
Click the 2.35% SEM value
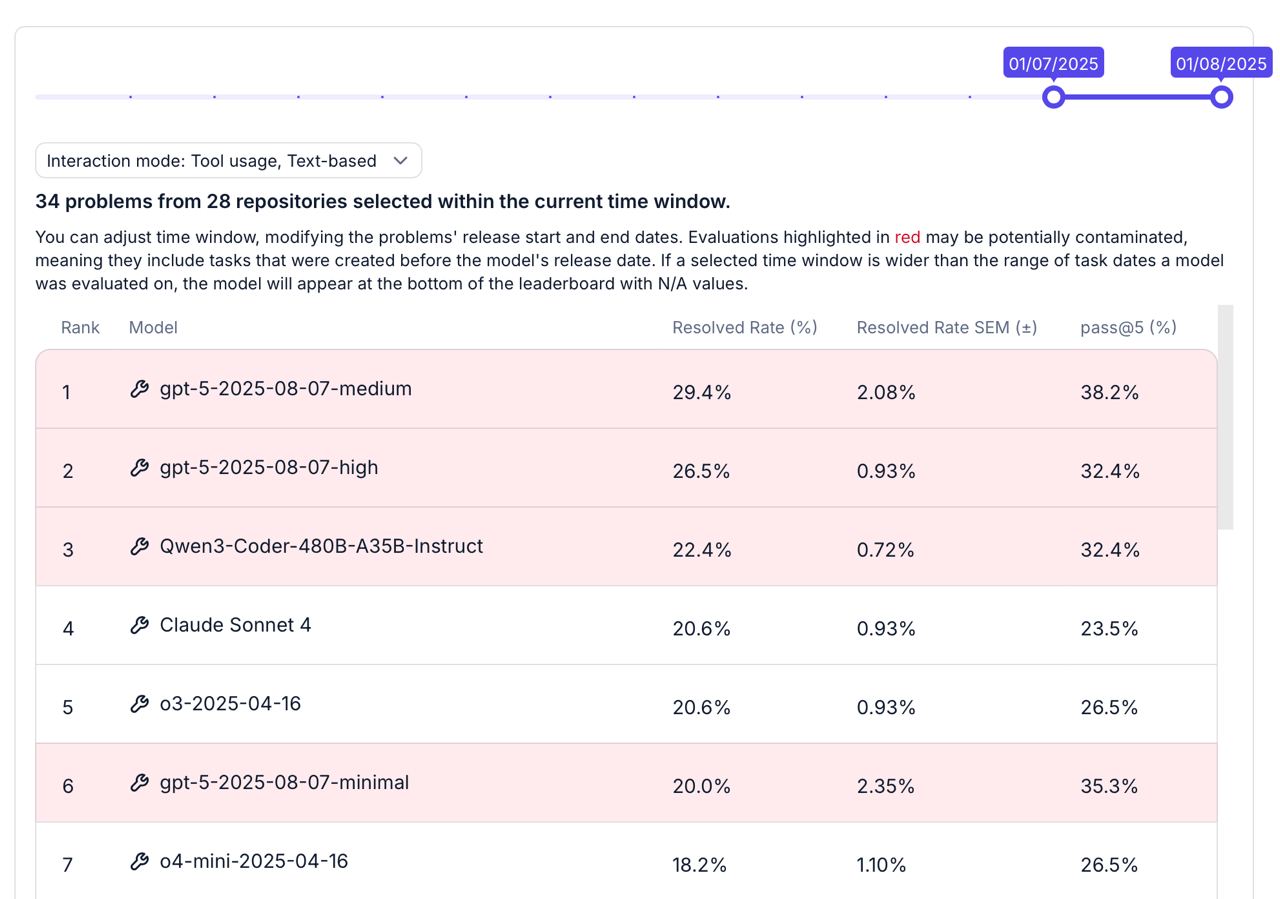pos(886,786)
